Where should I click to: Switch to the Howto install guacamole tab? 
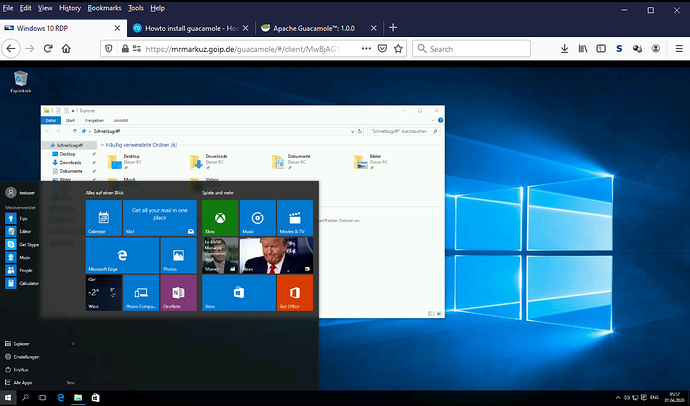point(191,28)
